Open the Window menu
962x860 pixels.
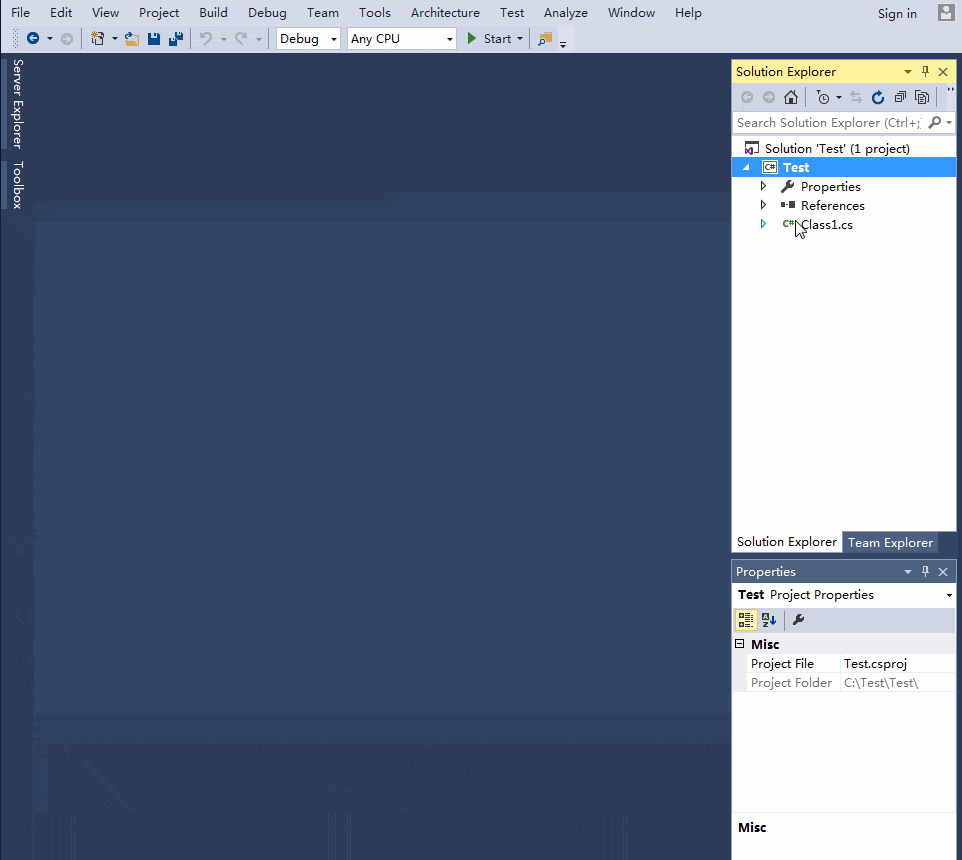click(x=631, y=13)
